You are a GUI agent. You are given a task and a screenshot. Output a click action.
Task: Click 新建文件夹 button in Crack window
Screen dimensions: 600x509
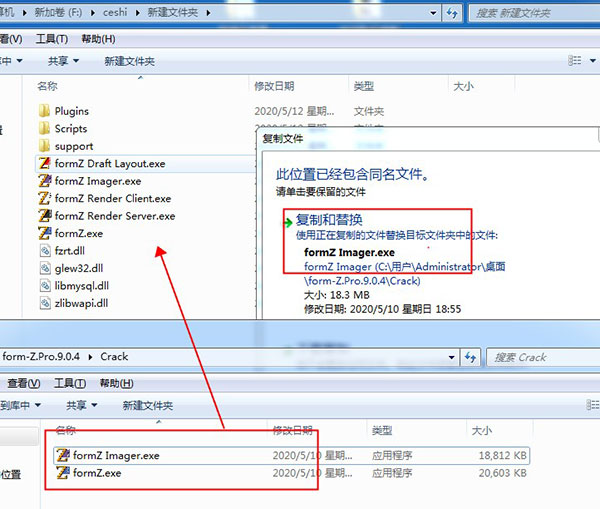(148, 405)
